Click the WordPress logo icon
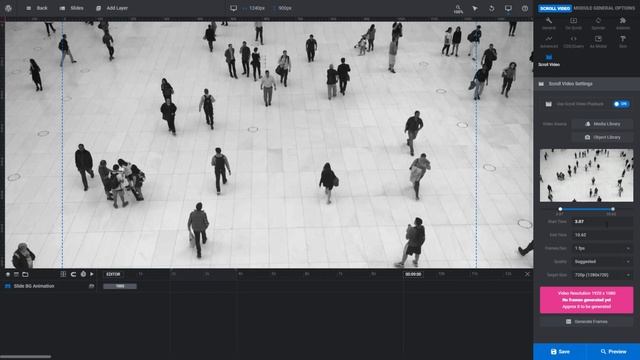Viewport: 640px width, 360px height. (x=8, y=8)
